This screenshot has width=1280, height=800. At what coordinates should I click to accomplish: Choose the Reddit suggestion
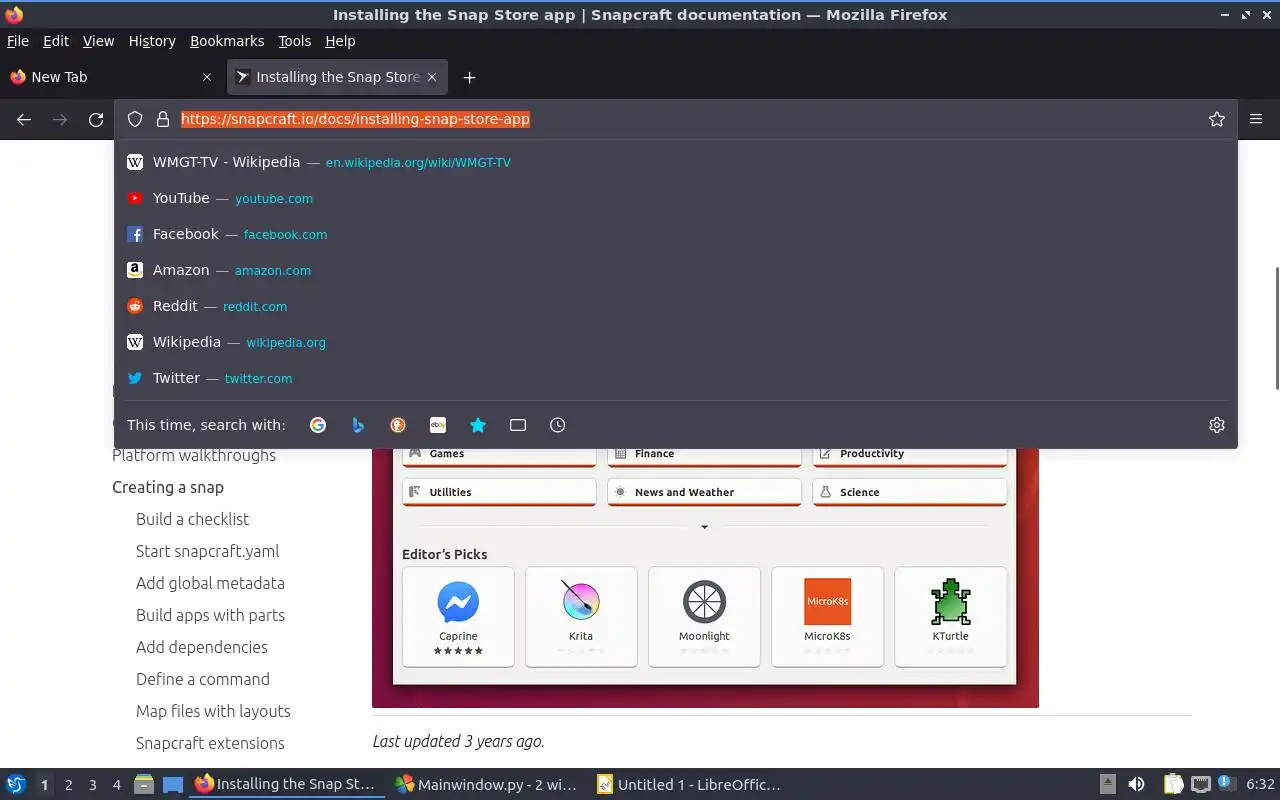(676, 306)
